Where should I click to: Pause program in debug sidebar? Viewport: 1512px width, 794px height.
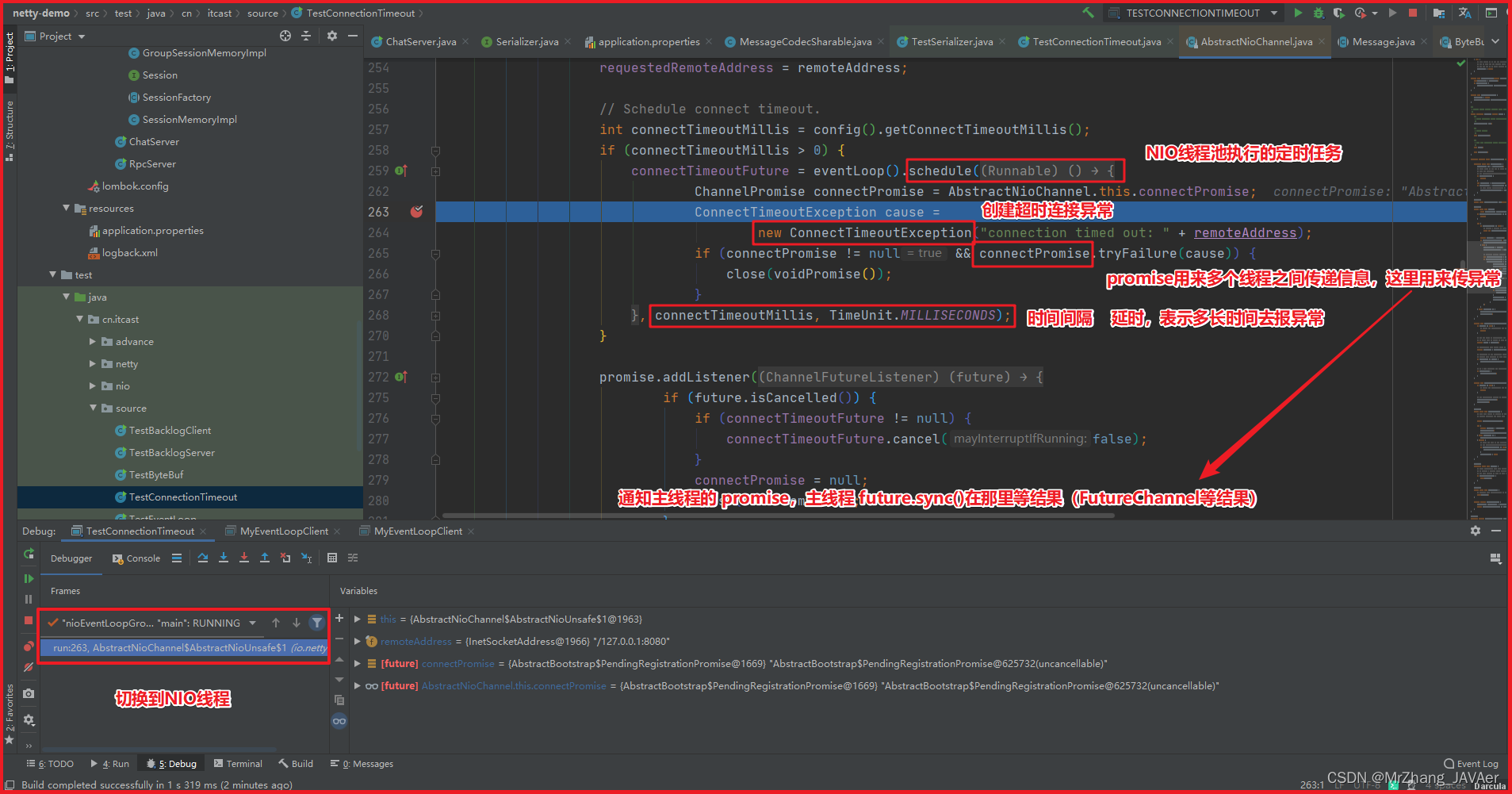point(29,599)
